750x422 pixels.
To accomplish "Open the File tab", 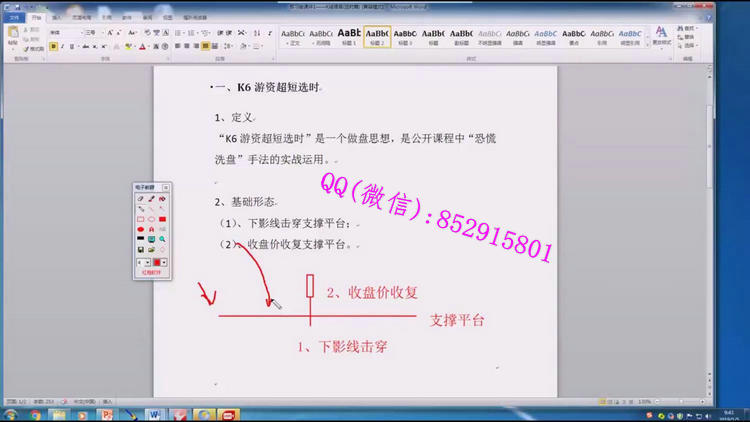I will tap(14, 17).
